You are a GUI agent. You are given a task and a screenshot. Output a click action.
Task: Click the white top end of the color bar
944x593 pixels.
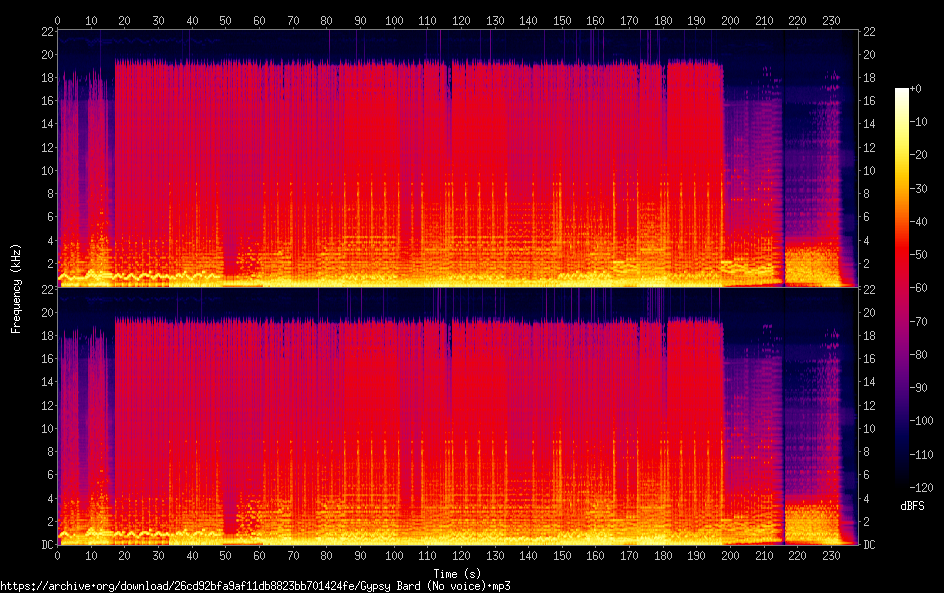[x=902, y=92]
